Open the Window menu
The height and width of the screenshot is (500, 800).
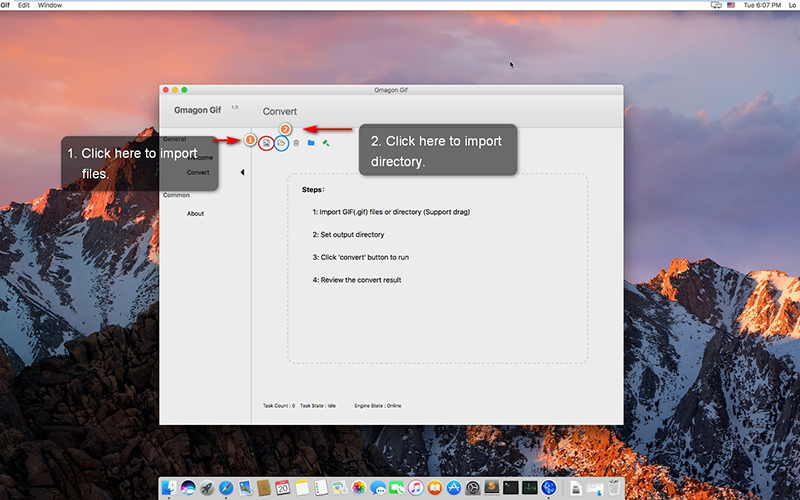point(50,5)
